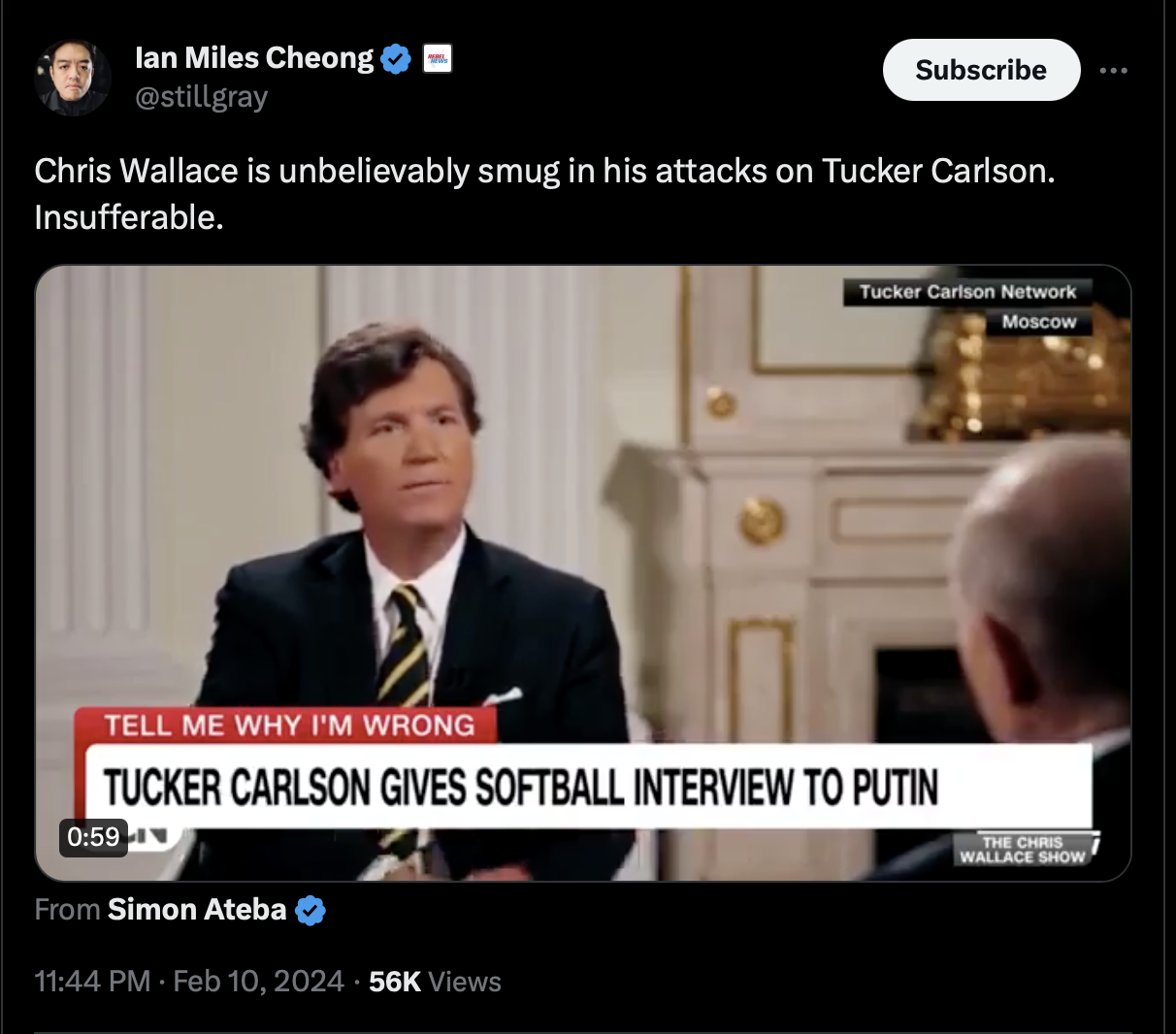
Task: Open the three-dot more options menu
Action: [x=1114, y=70]
